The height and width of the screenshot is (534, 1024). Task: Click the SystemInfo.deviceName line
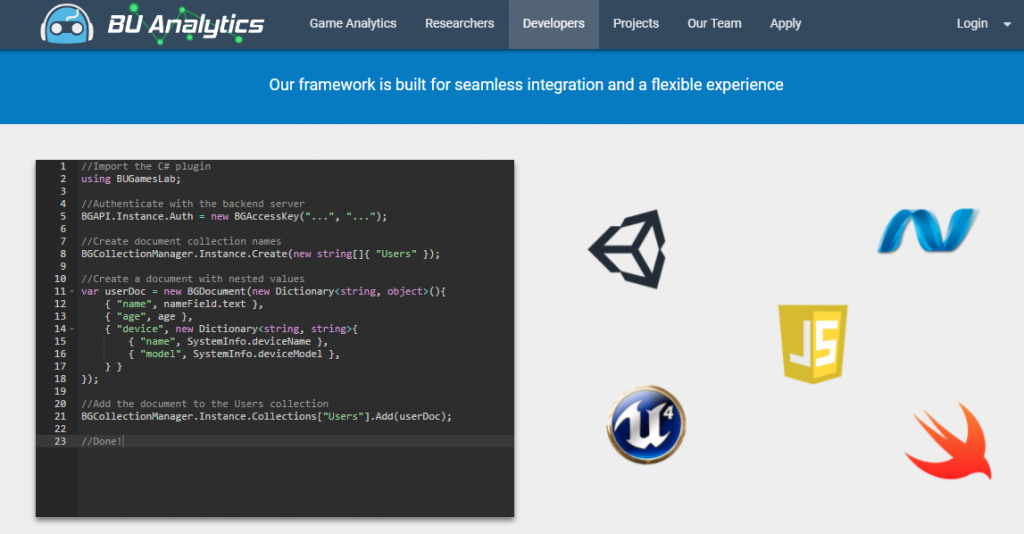pyautogui.click(x=228, y=341)
